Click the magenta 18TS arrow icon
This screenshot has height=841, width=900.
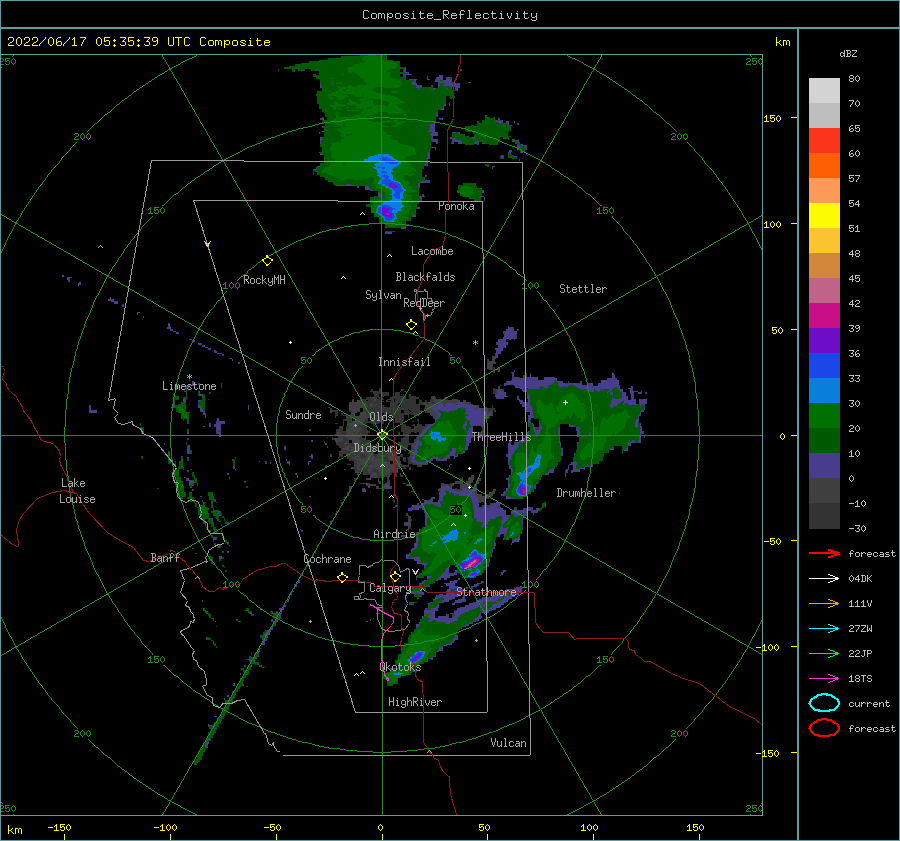pos(824,679)
